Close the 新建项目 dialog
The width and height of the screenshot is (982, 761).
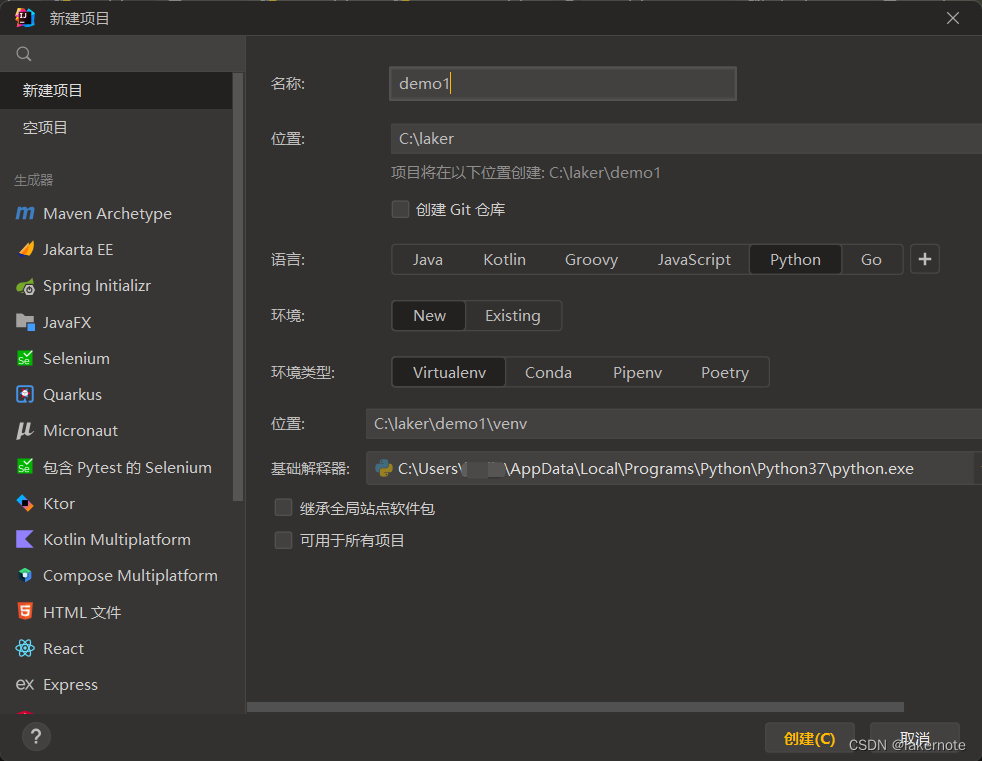tap(953, 18)
